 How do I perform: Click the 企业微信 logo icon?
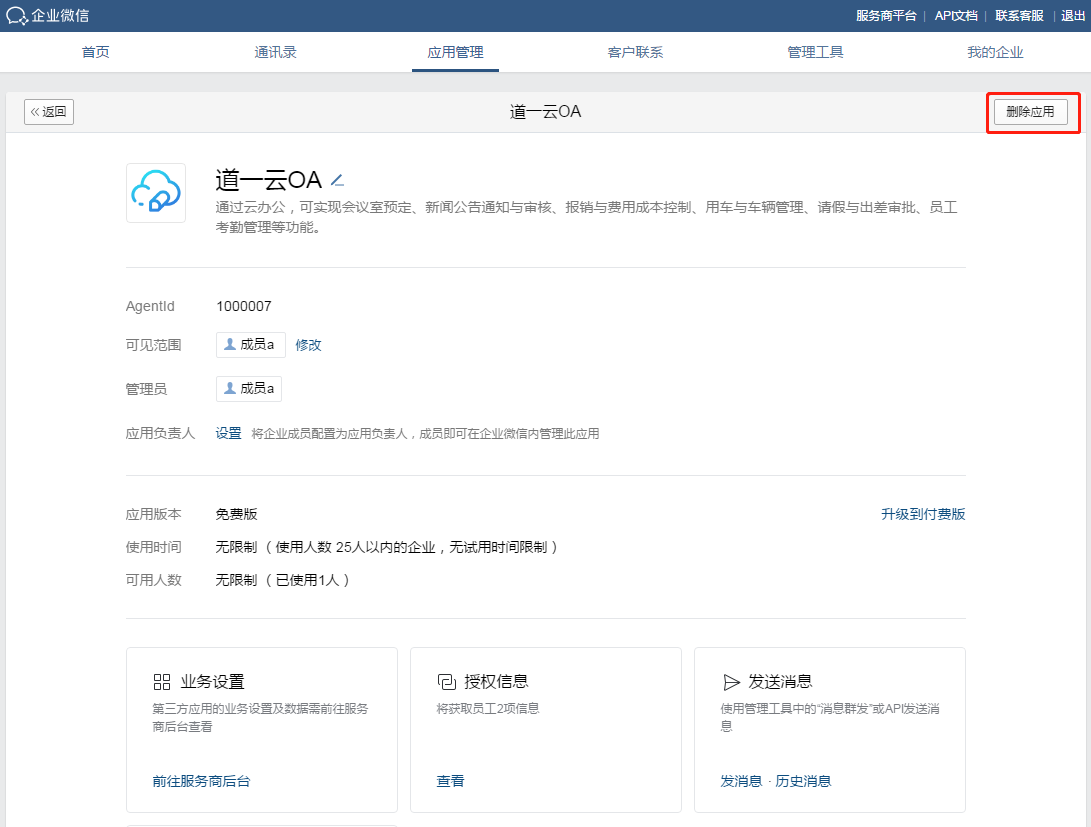[x=17, y=15]
